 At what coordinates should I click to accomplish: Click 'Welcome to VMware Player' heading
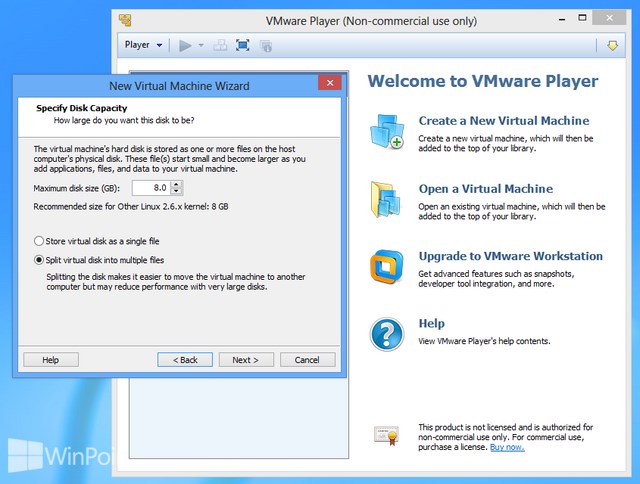coord(483,81)
